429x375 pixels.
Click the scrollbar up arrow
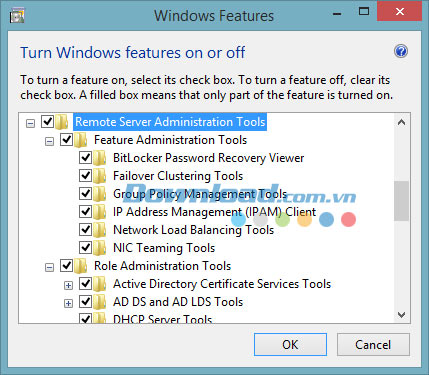tap(402, 122)
